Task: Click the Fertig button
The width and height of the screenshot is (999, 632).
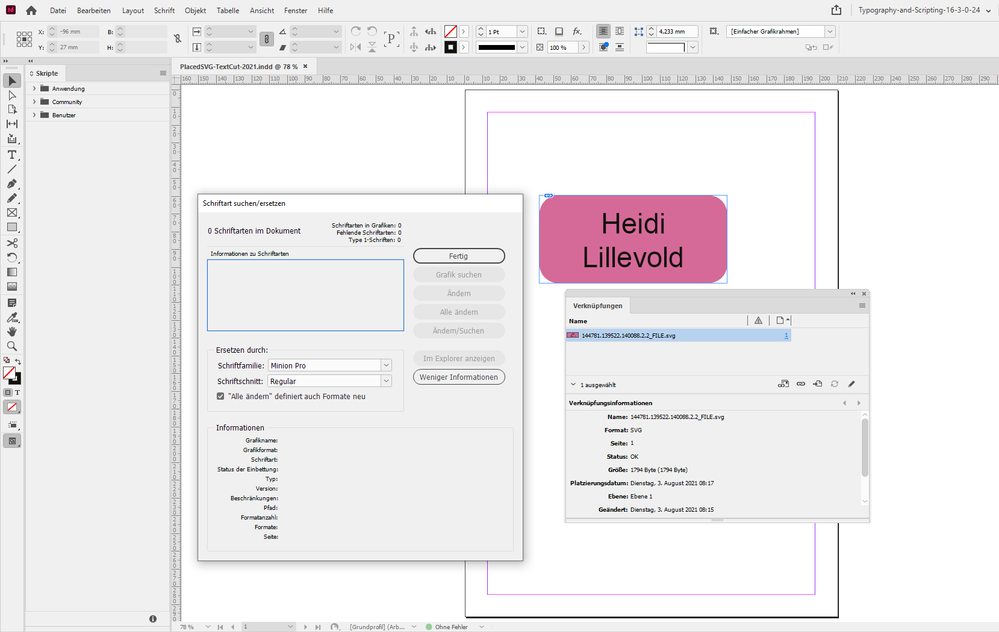Action: [459, 256]
